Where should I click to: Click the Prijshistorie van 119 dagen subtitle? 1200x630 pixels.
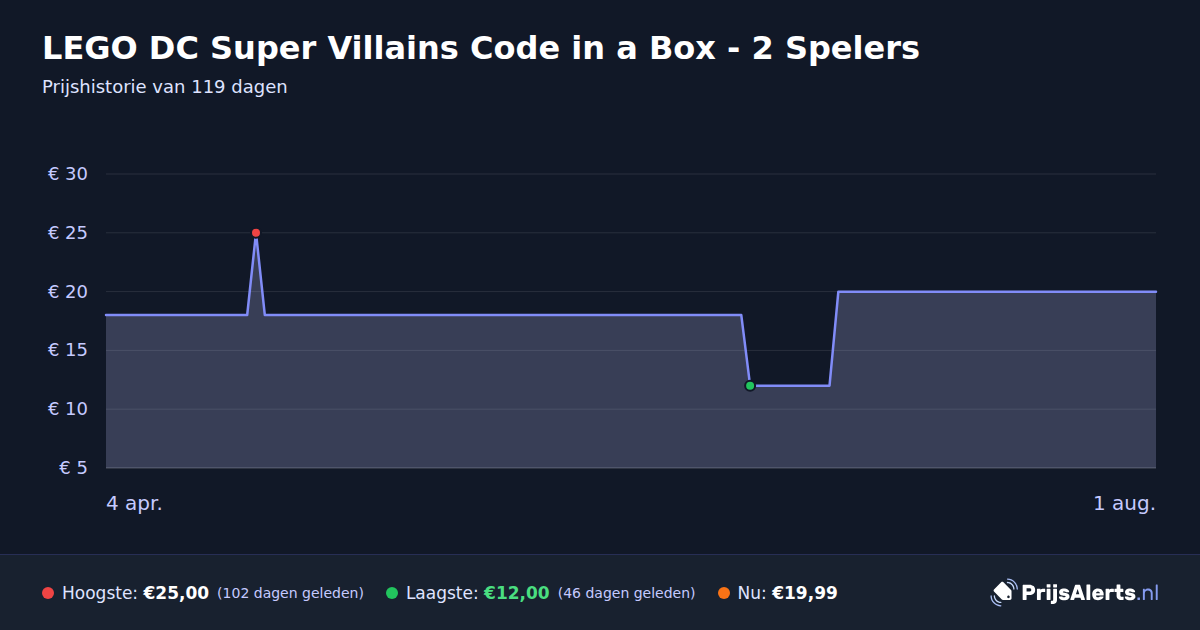point(165,87)
